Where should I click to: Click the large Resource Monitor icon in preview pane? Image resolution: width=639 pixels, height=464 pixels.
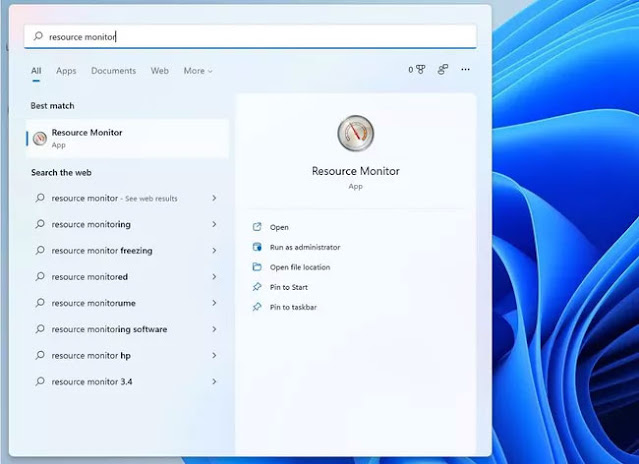355,133
